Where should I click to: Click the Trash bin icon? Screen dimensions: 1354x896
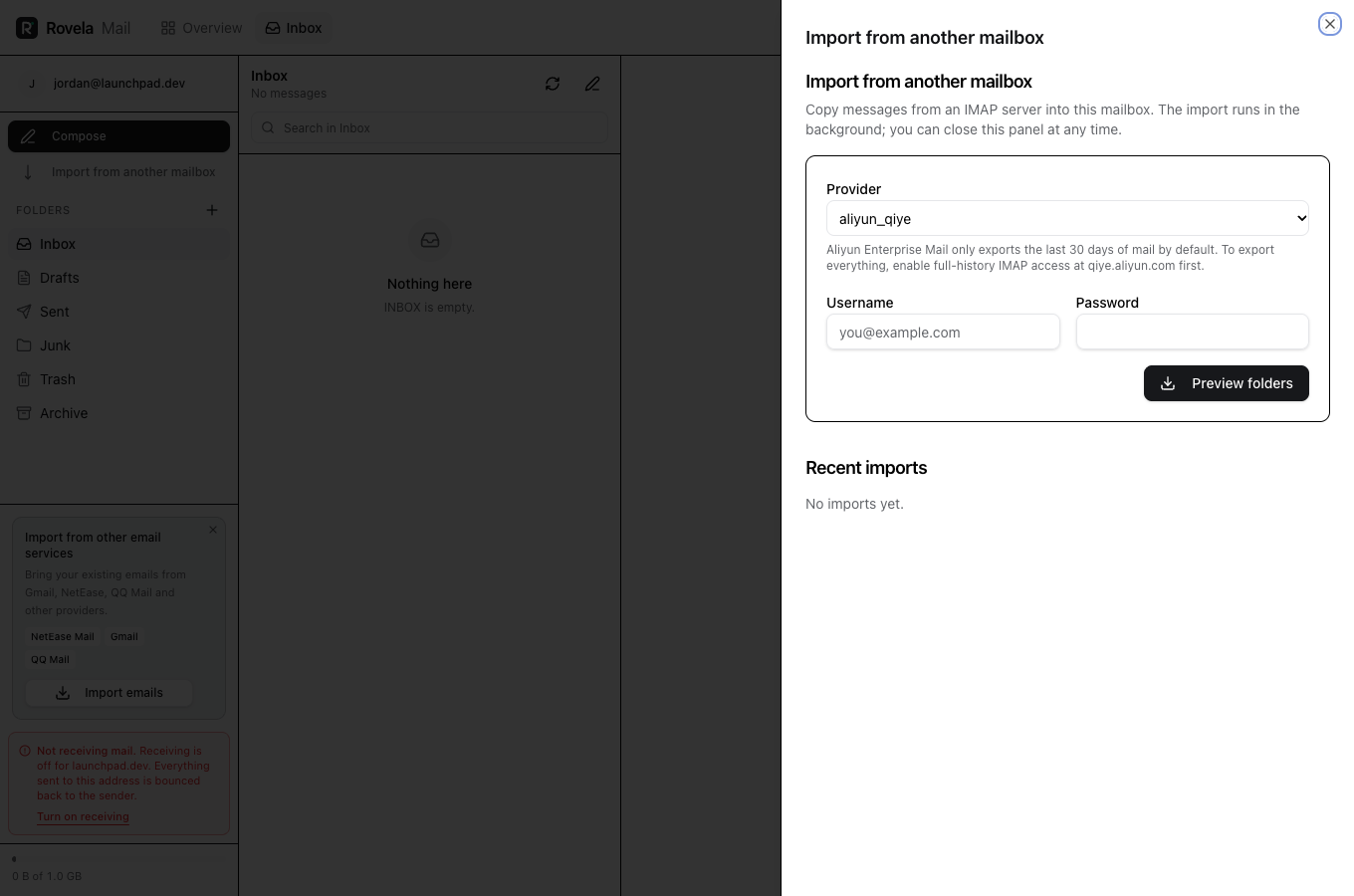(24, 379)
